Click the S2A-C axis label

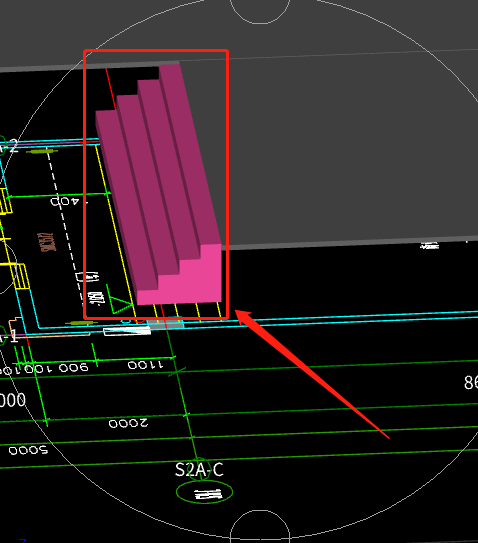click(x=199, y=470)
